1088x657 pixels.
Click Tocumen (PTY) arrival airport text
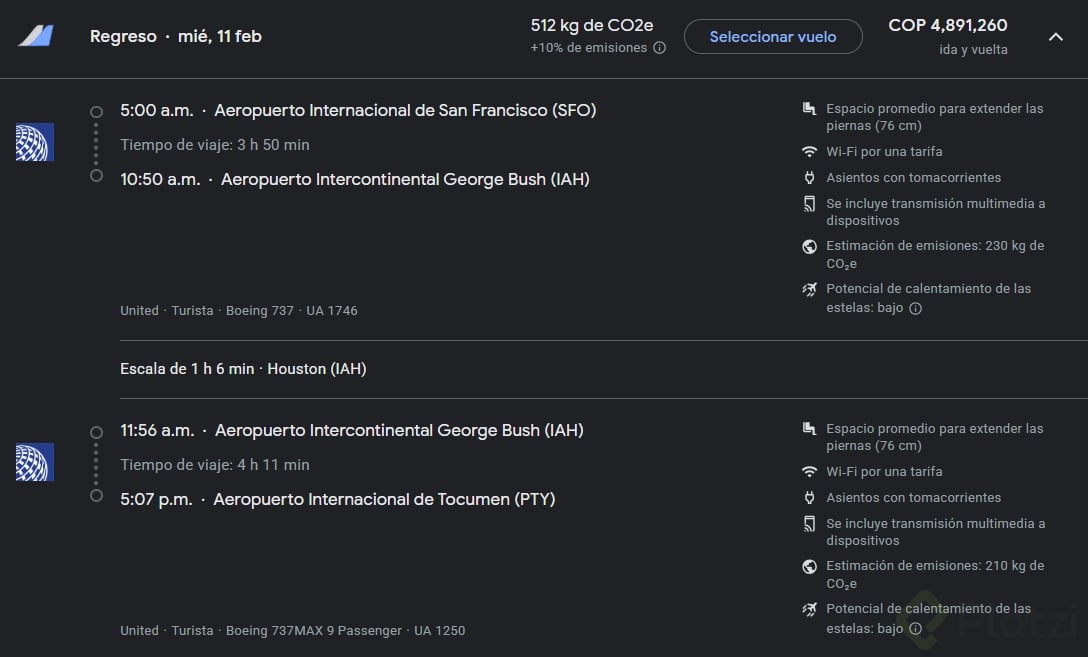click(x=384, y=499)
